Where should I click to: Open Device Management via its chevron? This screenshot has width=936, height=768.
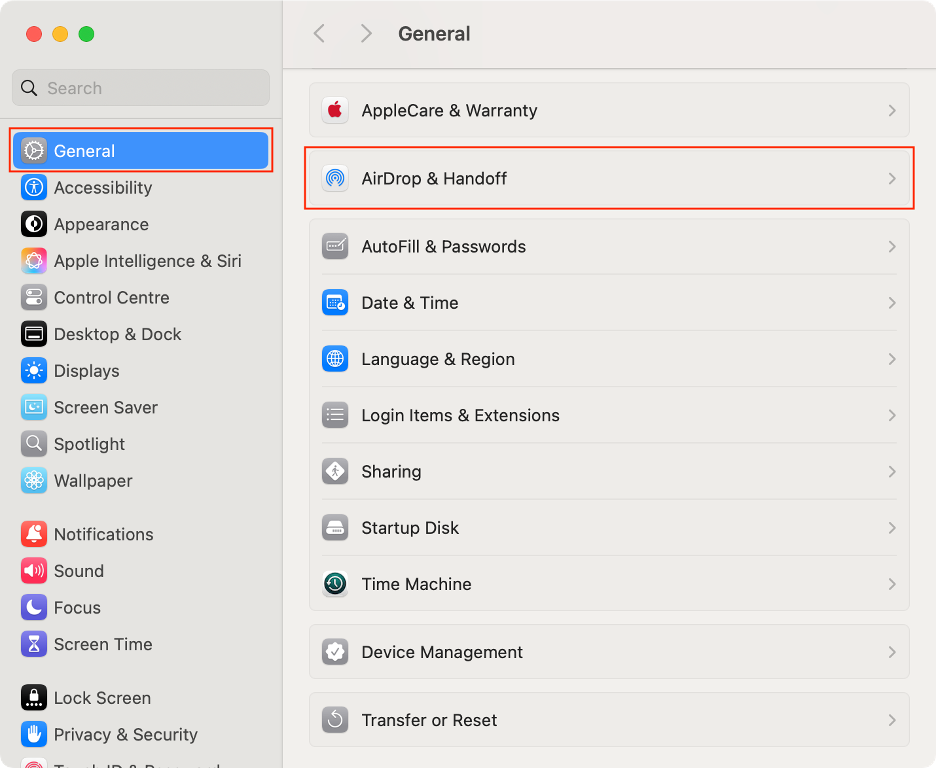pos(892,652)
